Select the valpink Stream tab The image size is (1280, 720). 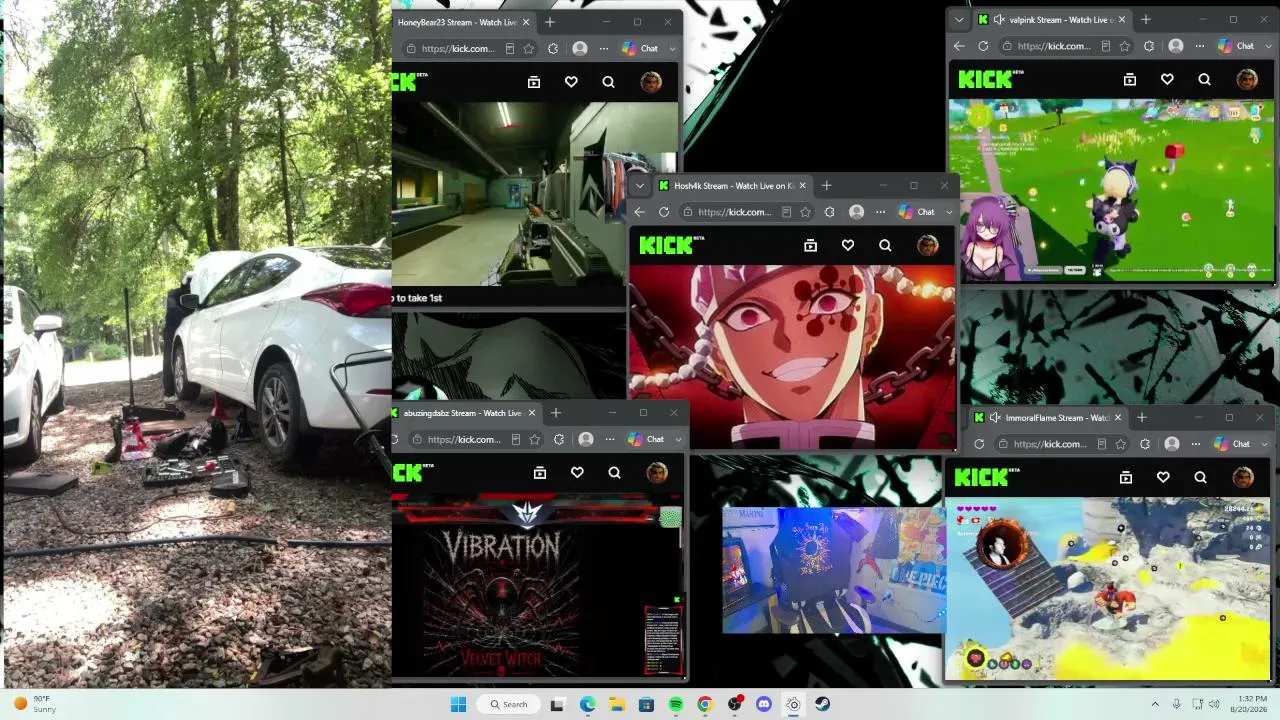[x=1051, y=20]
